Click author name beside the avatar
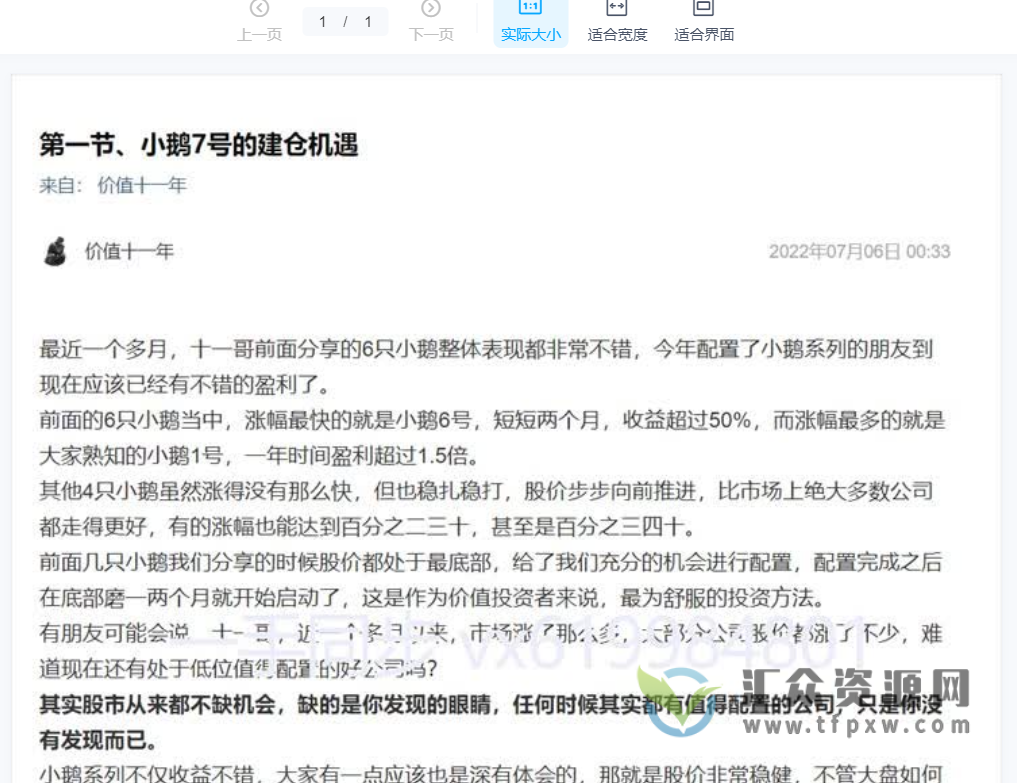The image size is (1017, 783). [129, 251]
